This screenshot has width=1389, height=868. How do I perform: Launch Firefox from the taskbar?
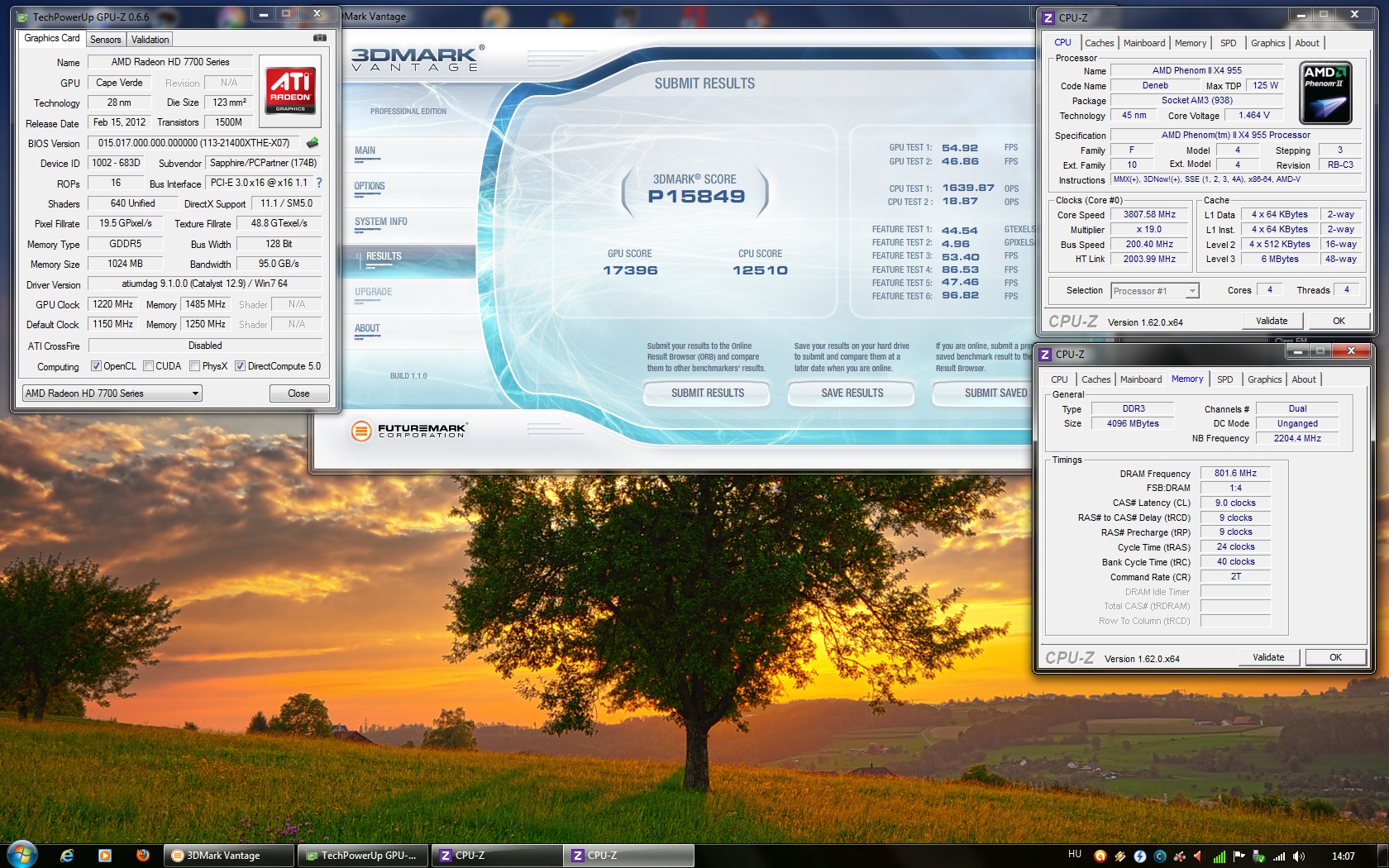pyautogui.click(x=143, y=856)
